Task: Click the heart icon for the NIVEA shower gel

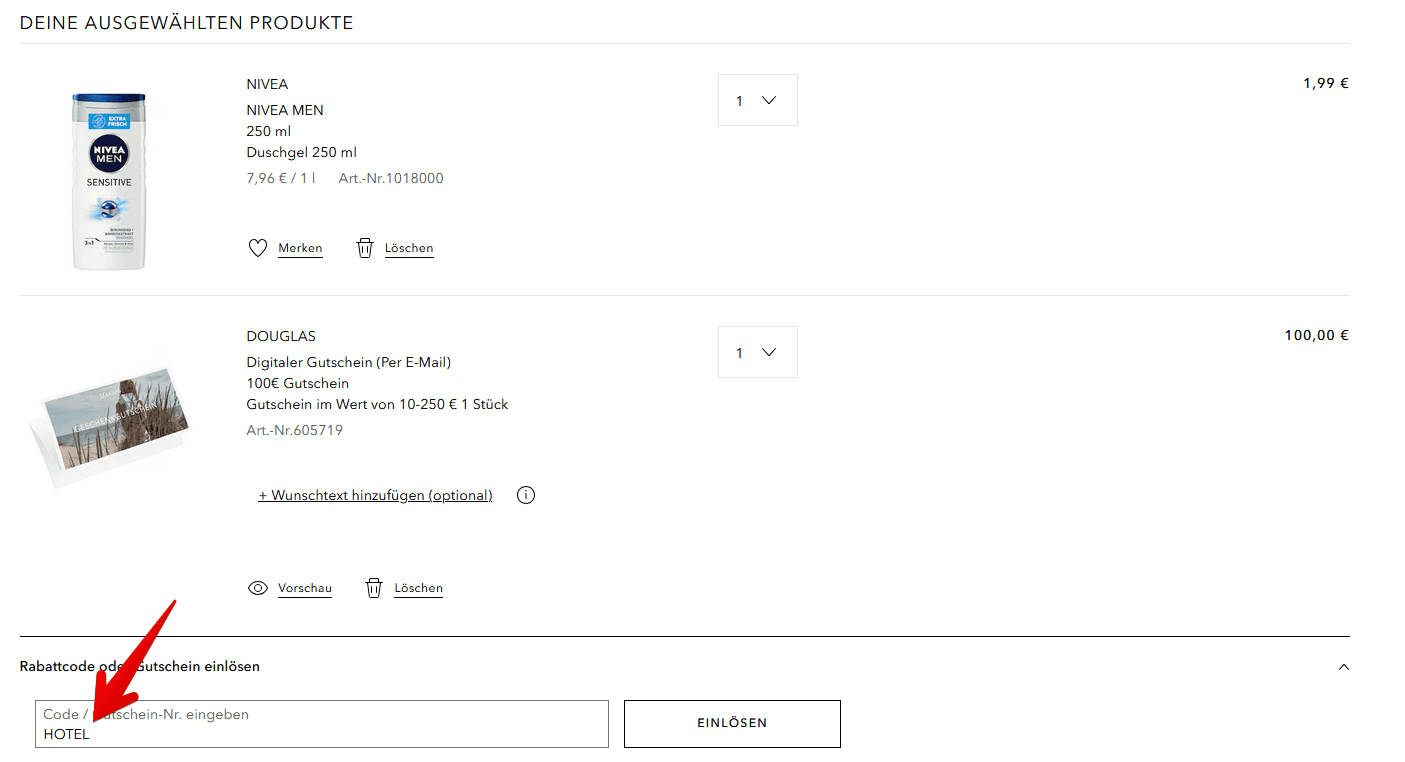Action: click(x=258, y=248)
